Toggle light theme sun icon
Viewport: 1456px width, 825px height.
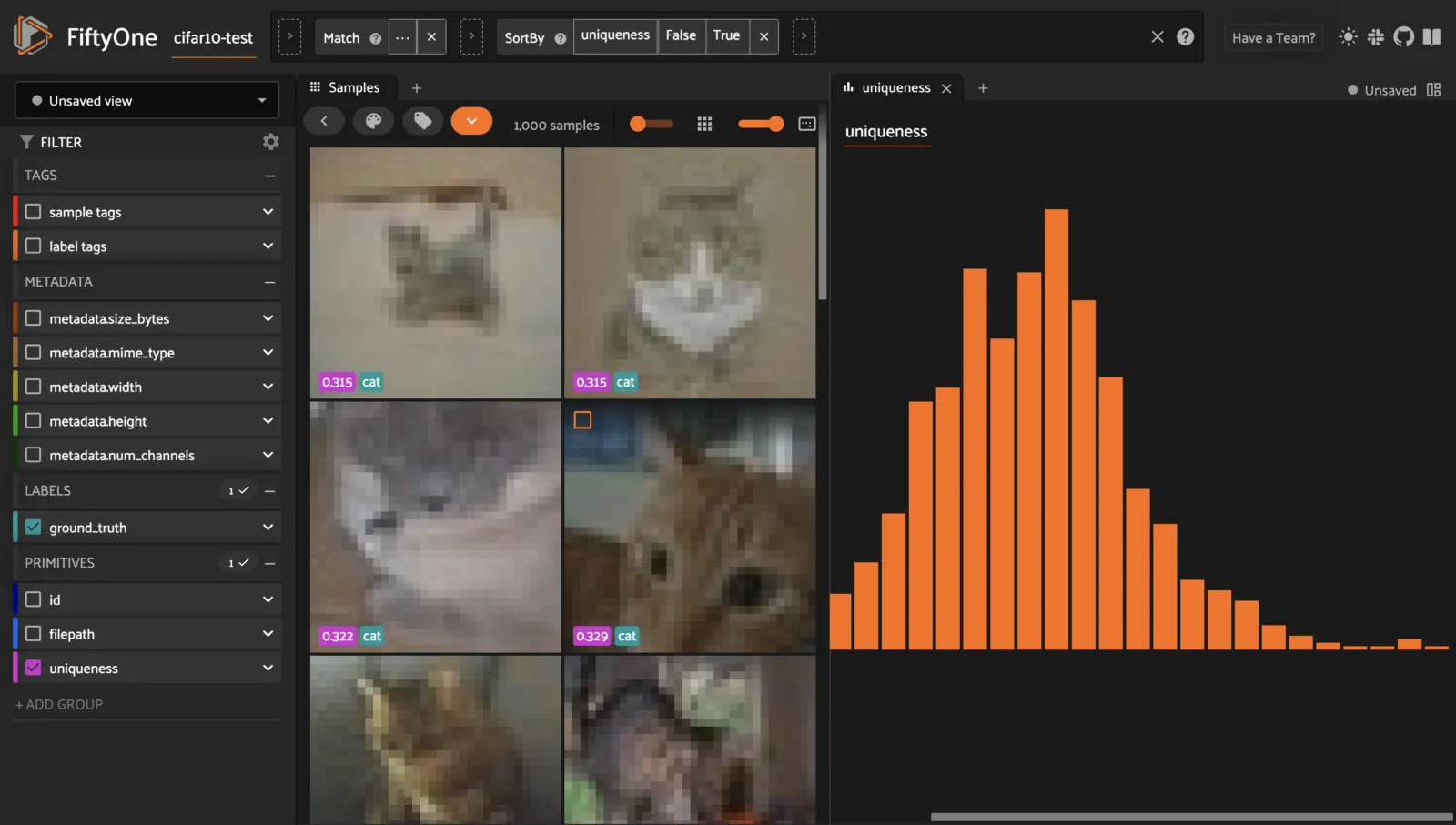(x=1348, y=36)
